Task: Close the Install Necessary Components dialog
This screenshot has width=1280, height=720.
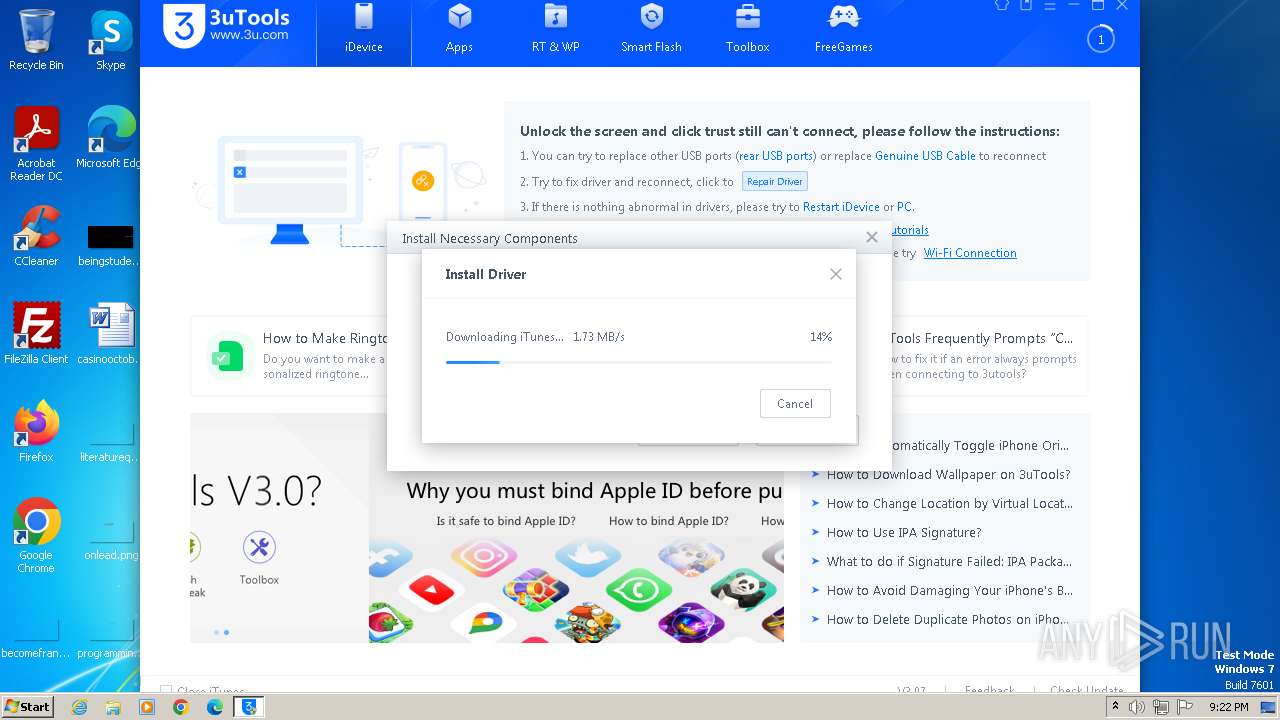Action: click(871, 238)
